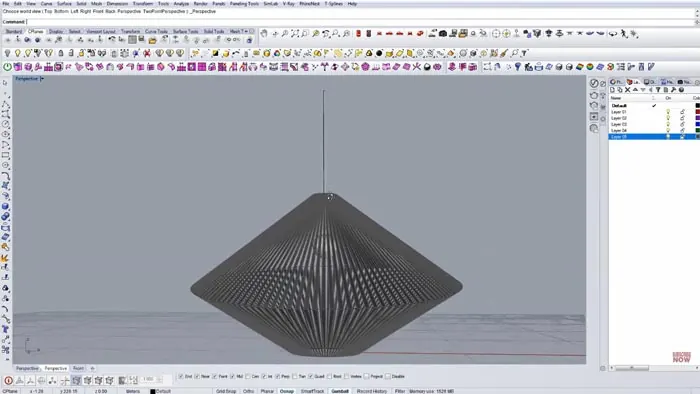
Task: Click the black sphere icon in toolbar
Action: pyautogui.click(x=379, y=54)
